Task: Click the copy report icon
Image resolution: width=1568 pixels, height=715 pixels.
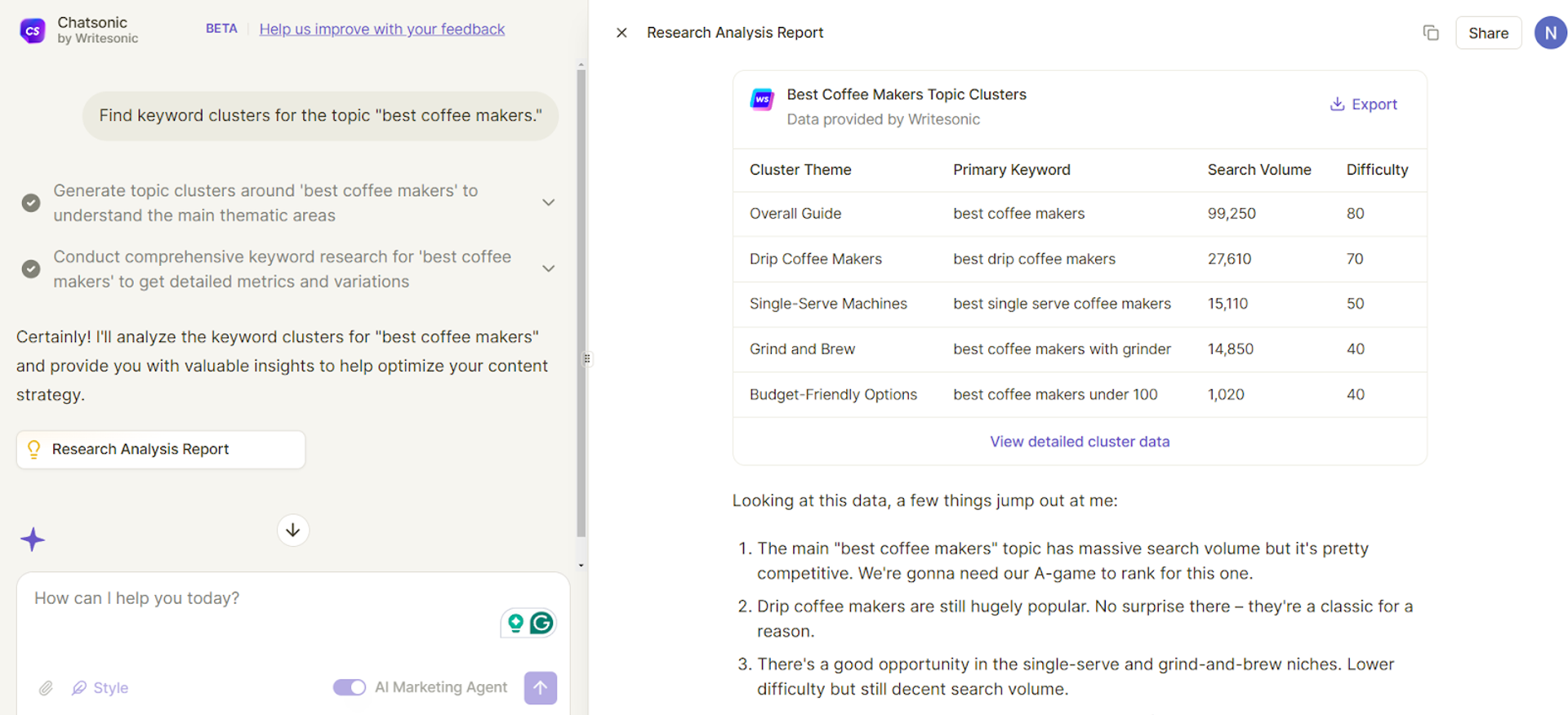Action: [x=1431, y=33]
